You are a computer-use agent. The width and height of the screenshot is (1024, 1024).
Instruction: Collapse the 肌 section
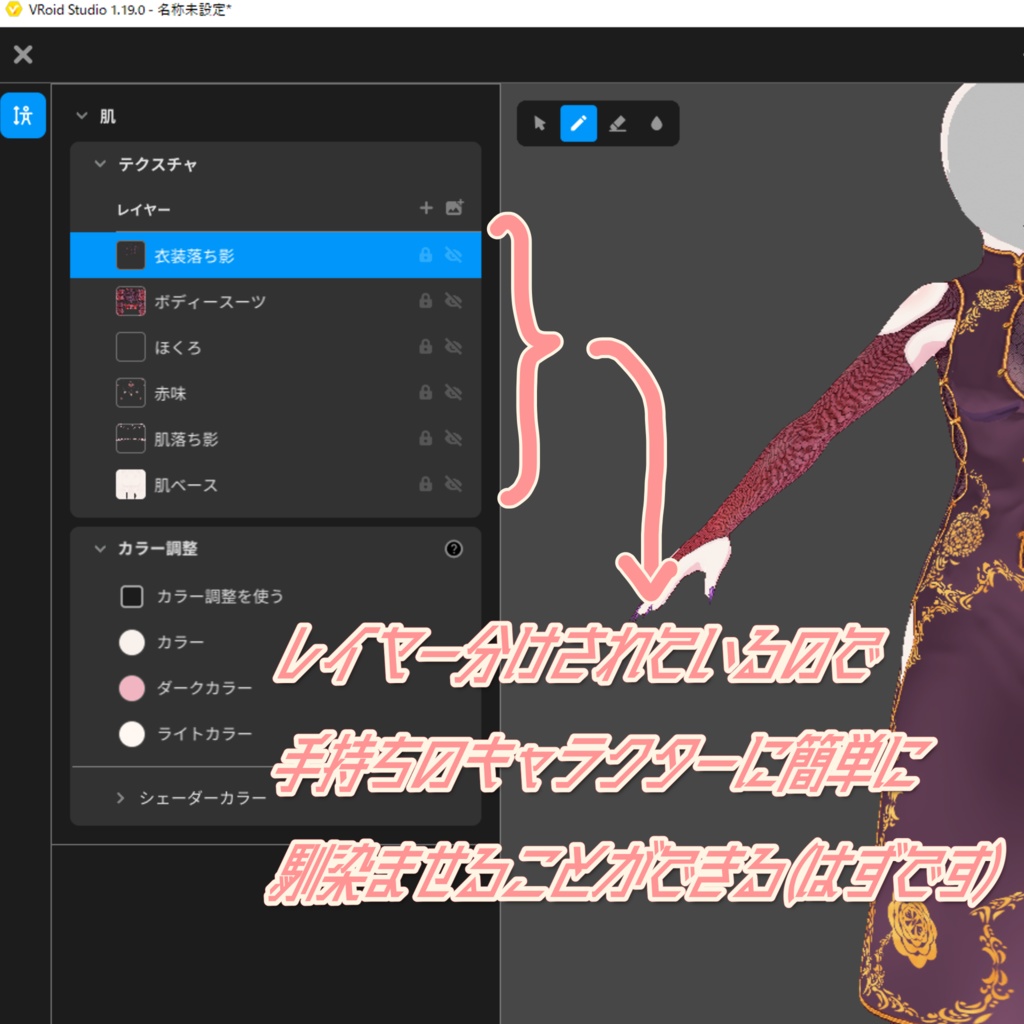[x=83, y=115]
